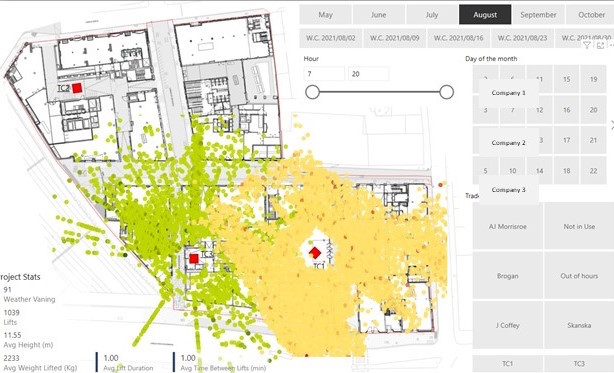Viewport: 614px width, 373px height.
Task: Toggle day 15 in Day of the month
Action: [x=566, y=79]
